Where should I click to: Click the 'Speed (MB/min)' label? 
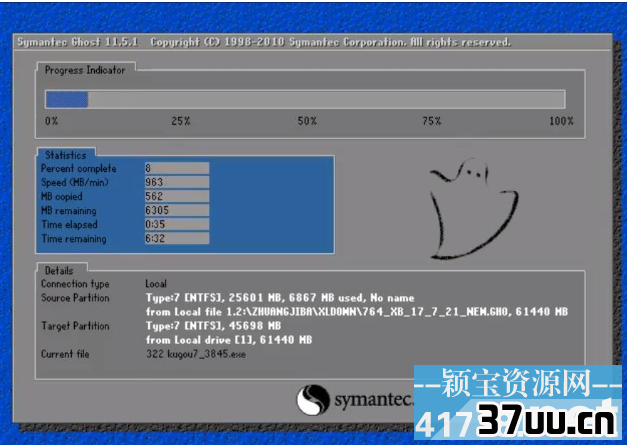tap(75, 183)
